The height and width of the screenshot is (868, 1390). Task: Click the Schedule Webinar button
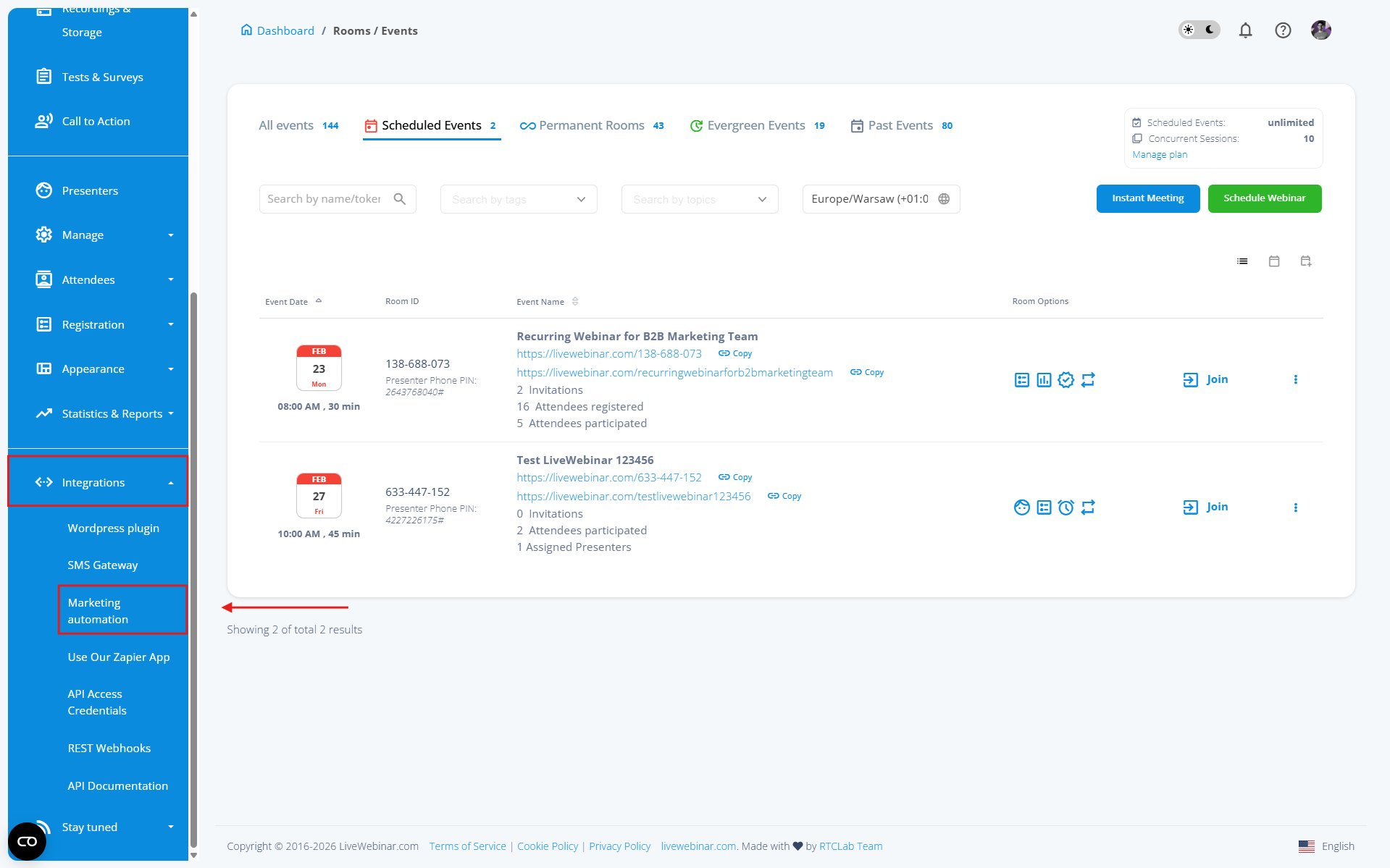[1264, 198]
